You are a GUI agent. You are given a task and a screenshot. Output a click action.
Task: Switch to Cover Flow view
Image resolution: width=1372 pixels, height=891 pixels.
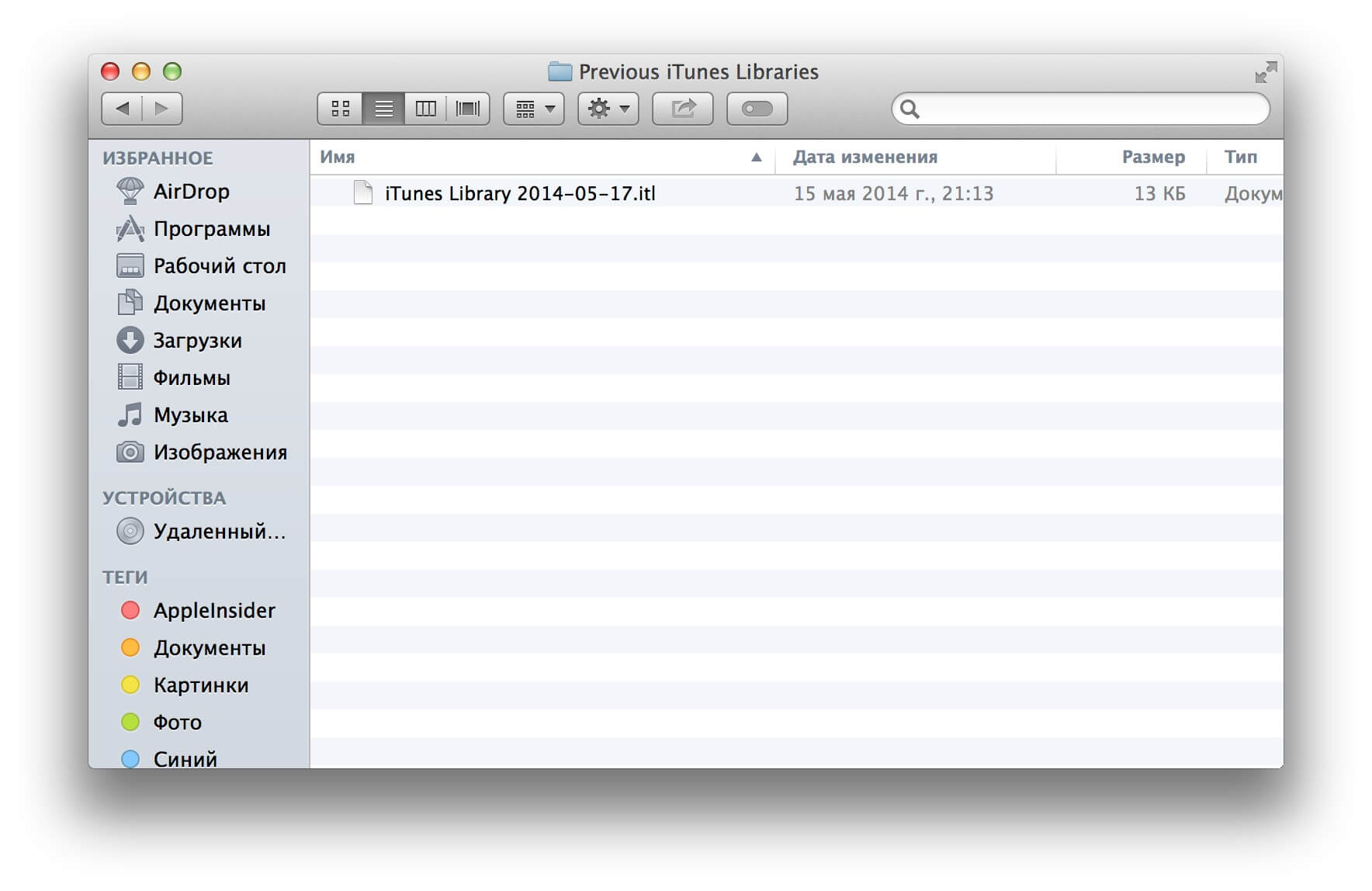point(468,109)
